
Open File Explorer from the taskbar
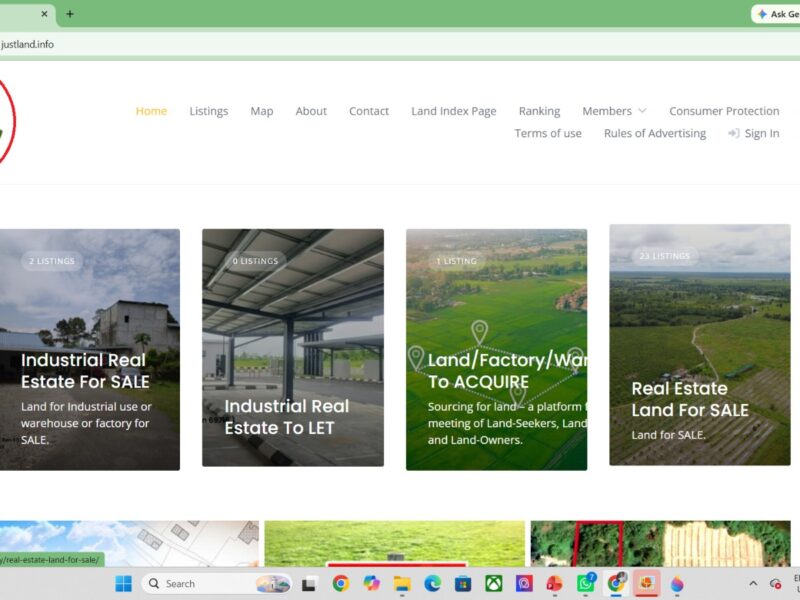click(402, 583)
